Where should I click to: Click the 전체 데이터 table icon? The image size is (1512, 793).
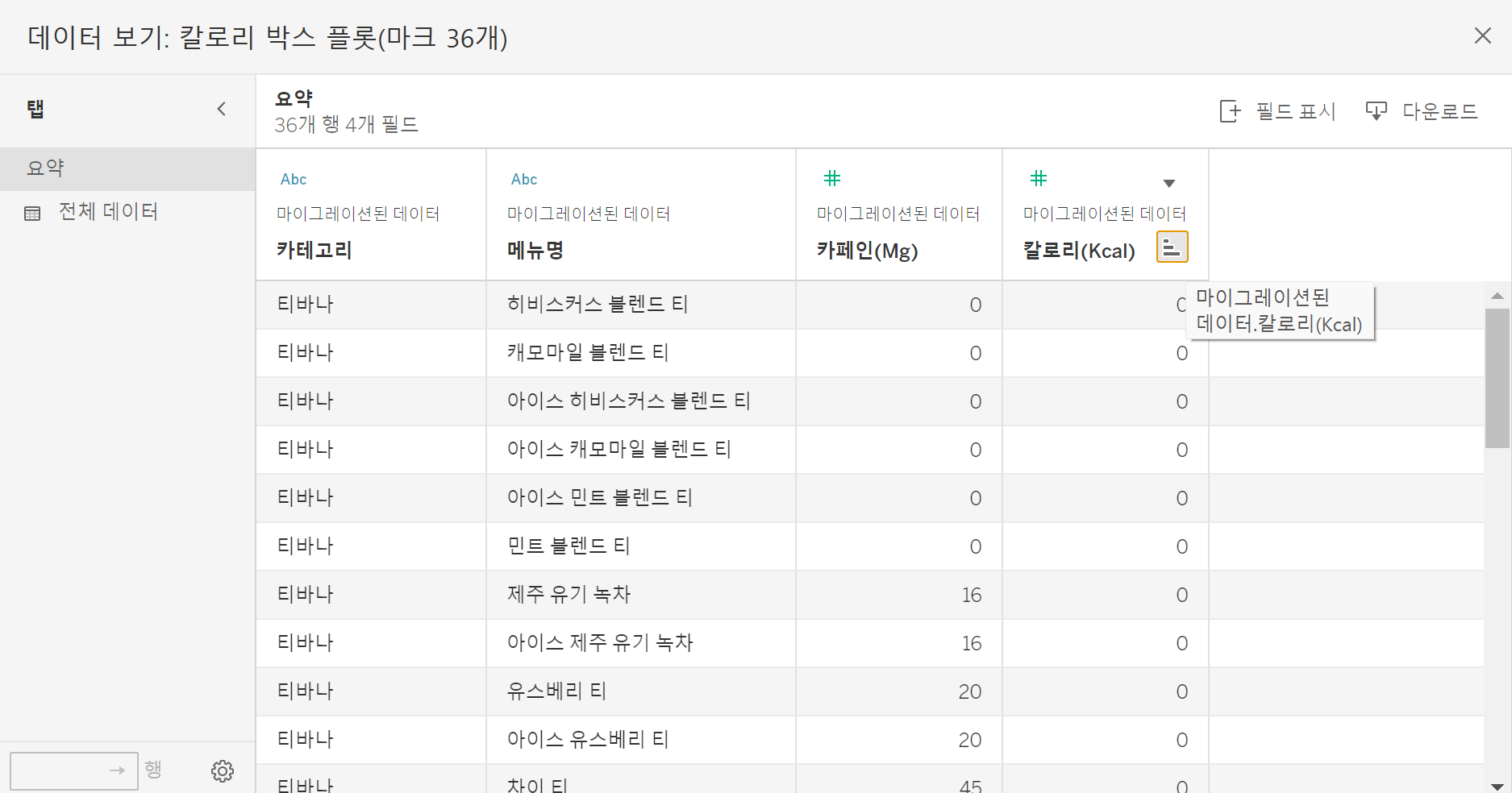click(x=32, y=214)
